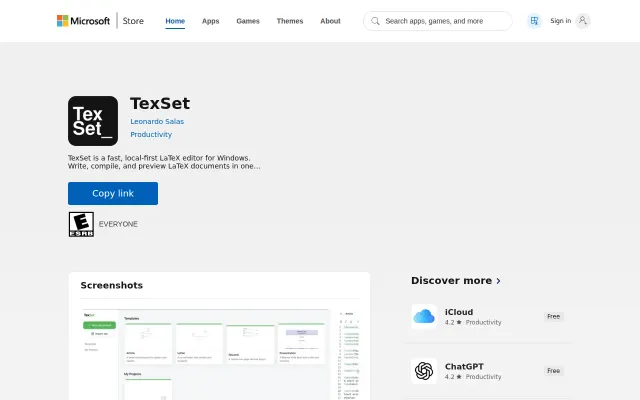Click the iCloud Free badge
This screenshot has width=640, height=400.
[x=553, y=316]
